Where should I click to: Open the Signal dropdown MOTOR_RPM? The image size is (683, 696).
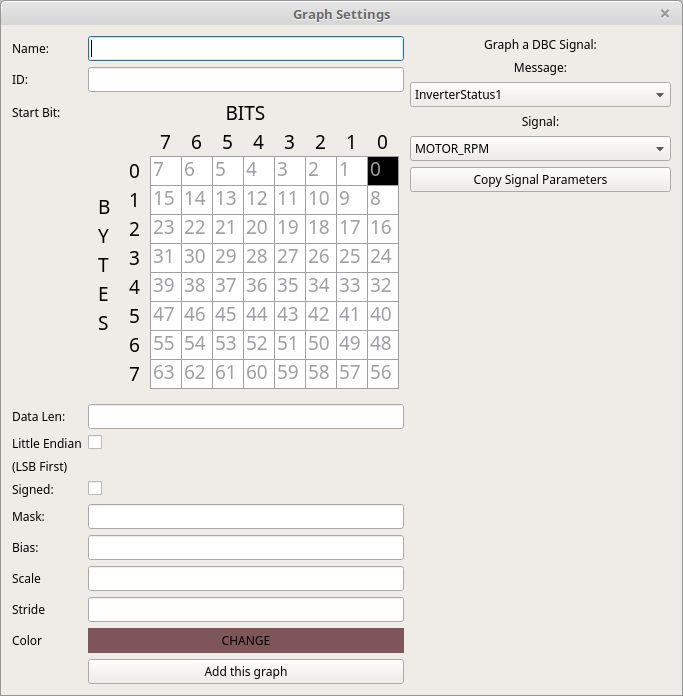pos(540,148)
